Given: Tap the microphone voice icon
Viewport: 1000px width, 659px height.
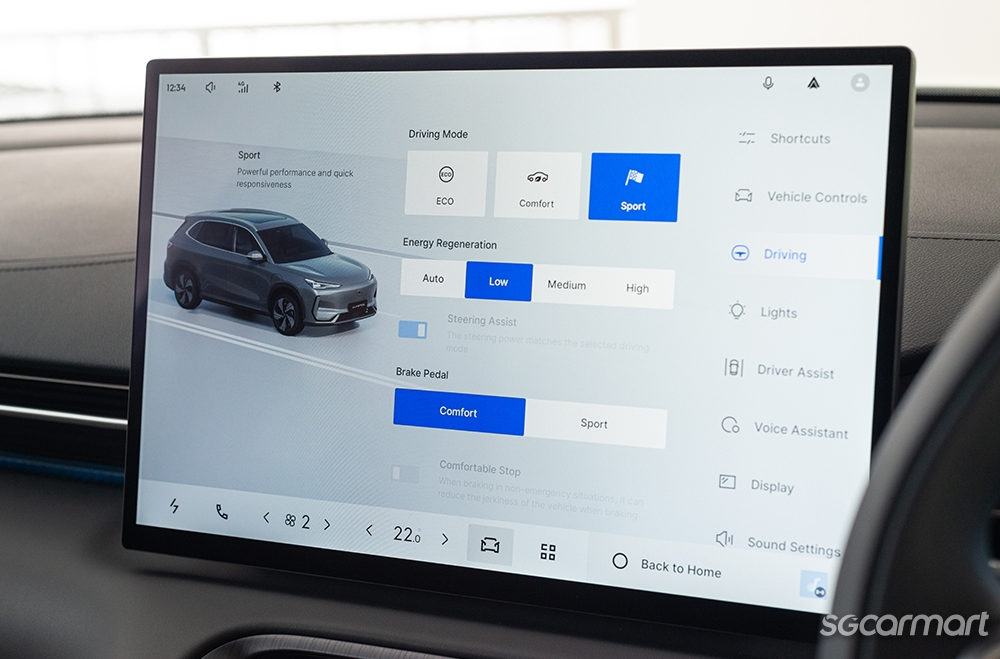Looking at the screenshot, I should pos(768,83).
